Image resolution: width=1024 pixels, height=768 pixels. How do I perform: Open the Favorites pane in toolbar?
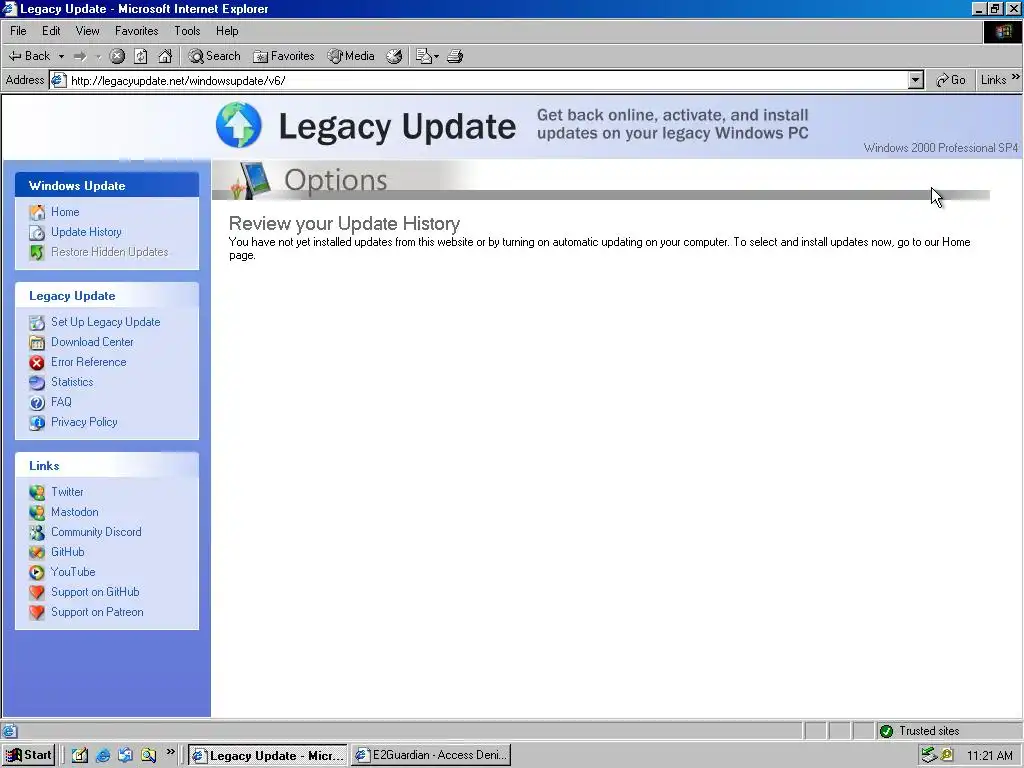tap(283, 56)
